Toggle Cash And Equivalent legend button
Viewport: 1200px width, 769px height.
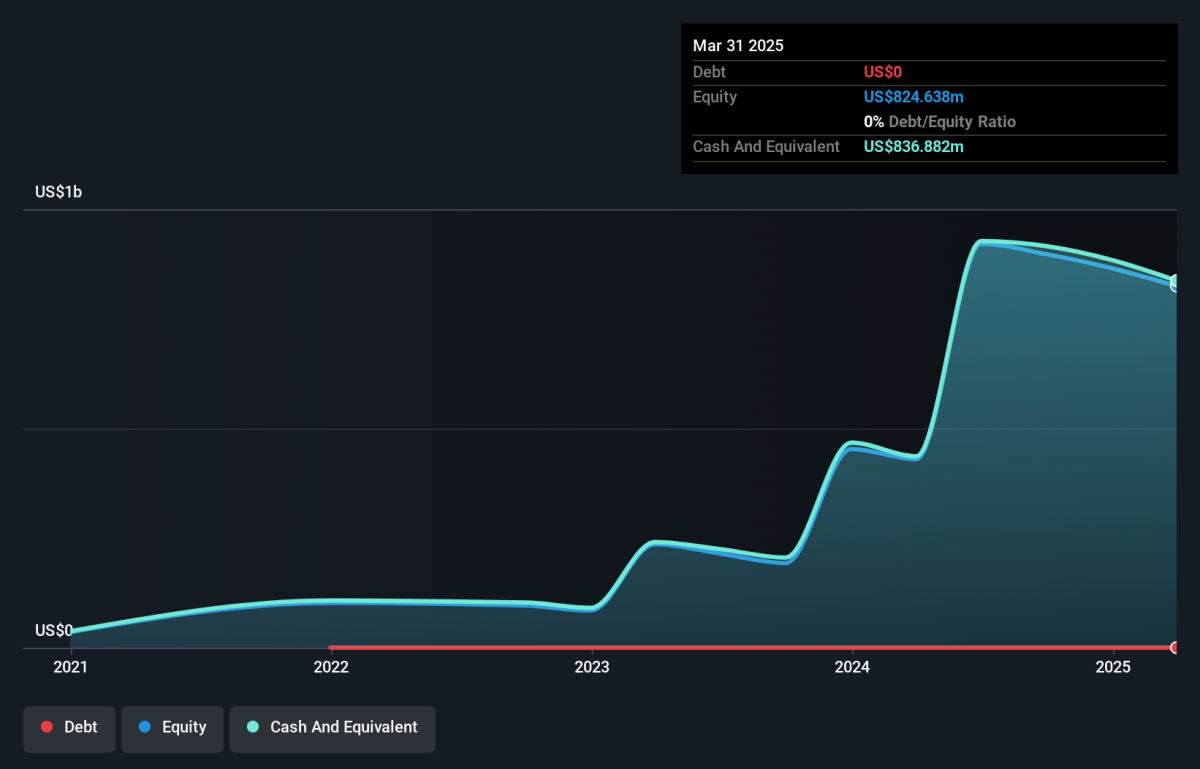pyautogui.click(x=332, y=728)
